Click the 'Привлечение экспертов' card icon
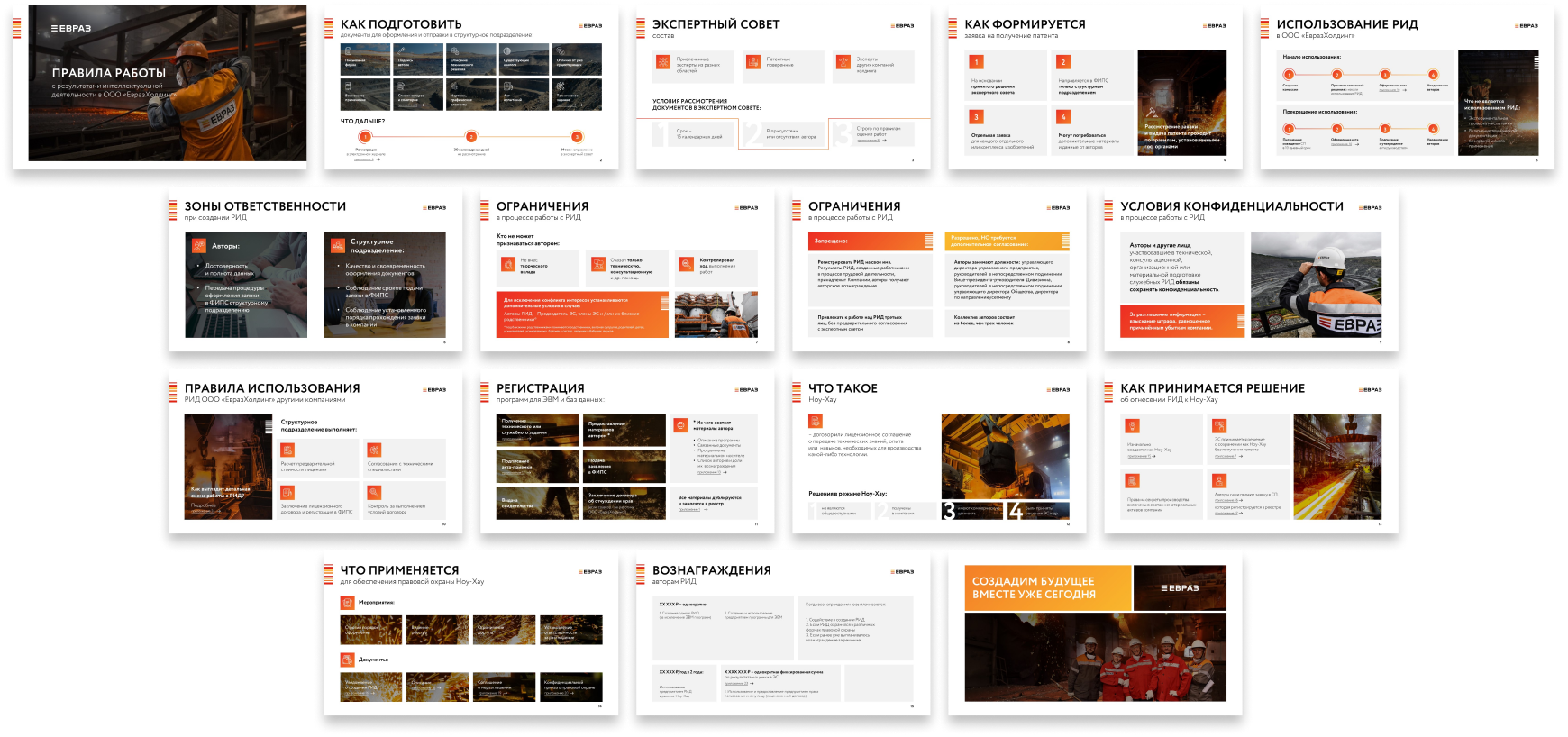Screen dimensions: 1568x737 point(663,61)
